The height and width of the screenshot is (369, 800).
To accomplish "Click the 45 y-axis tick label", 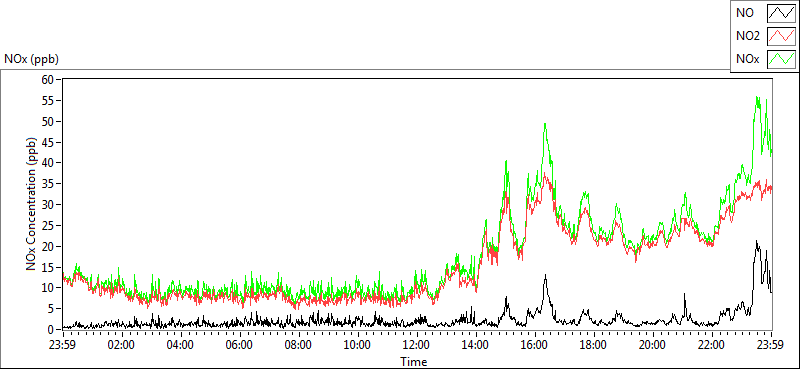I will point(48,142).
